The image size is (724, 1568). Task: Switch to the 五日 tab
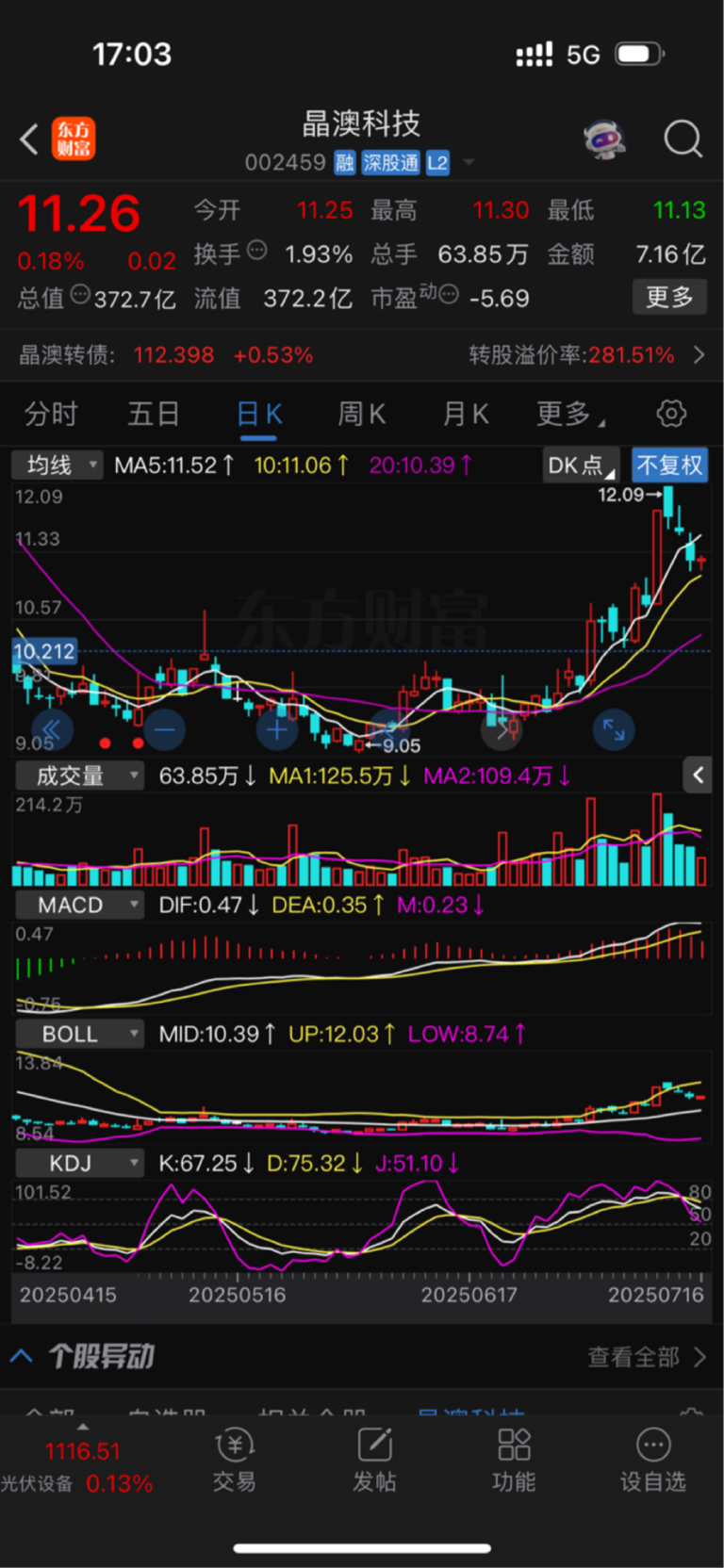click(x=154, y=414)
